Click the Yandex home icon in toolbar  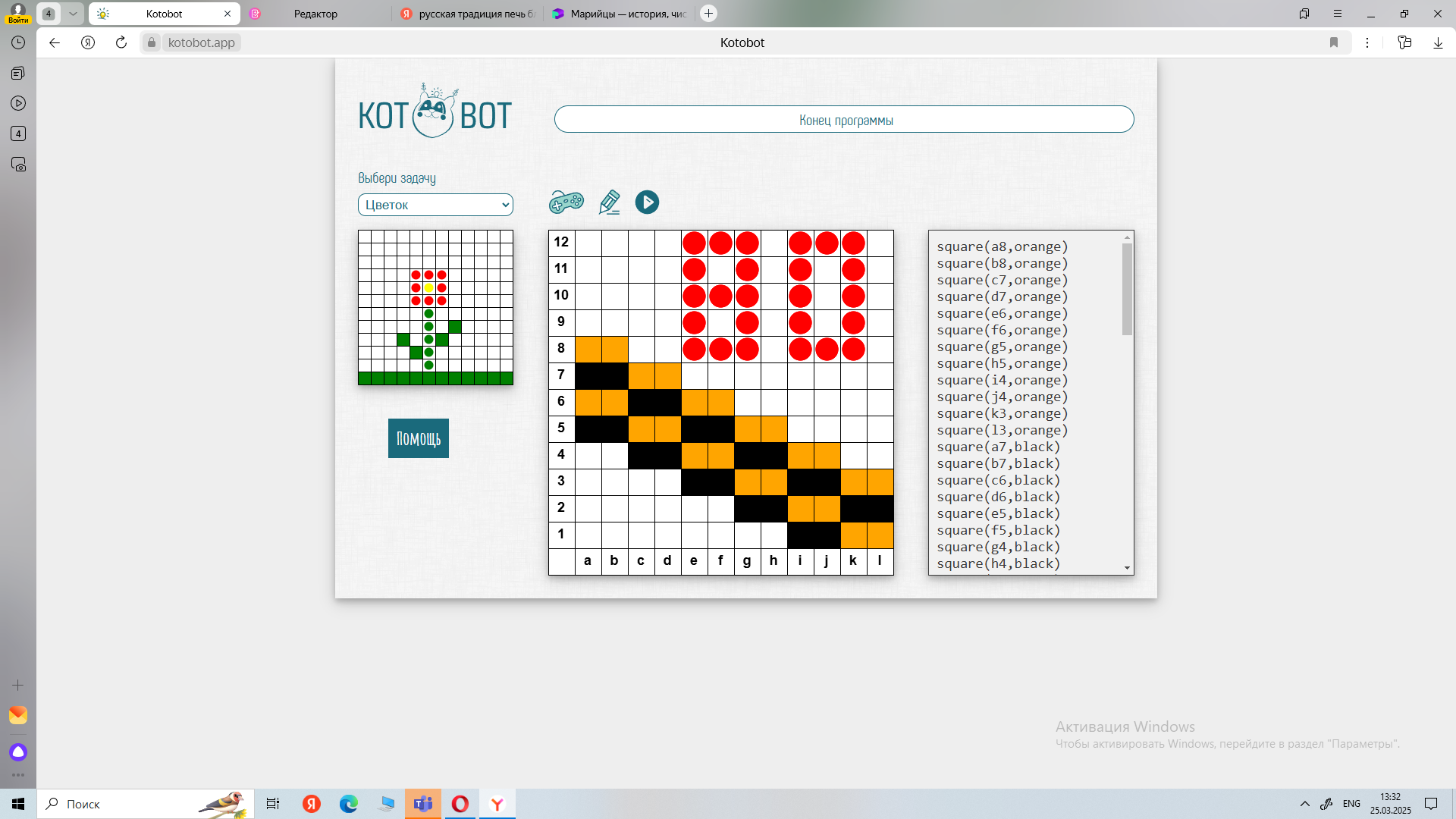pos(88,42)
